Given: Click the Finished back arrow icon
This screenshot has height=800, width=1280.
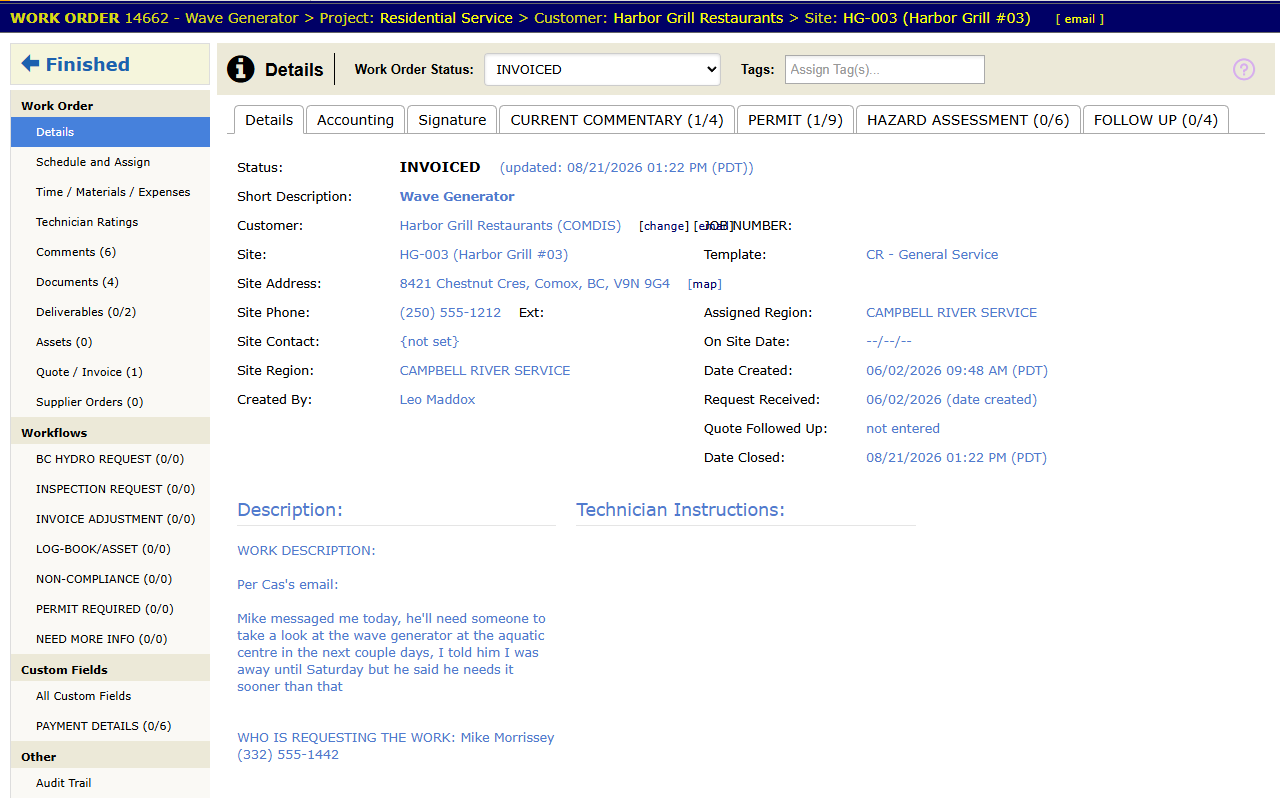Looking at the screenshot, I should 30,64.
